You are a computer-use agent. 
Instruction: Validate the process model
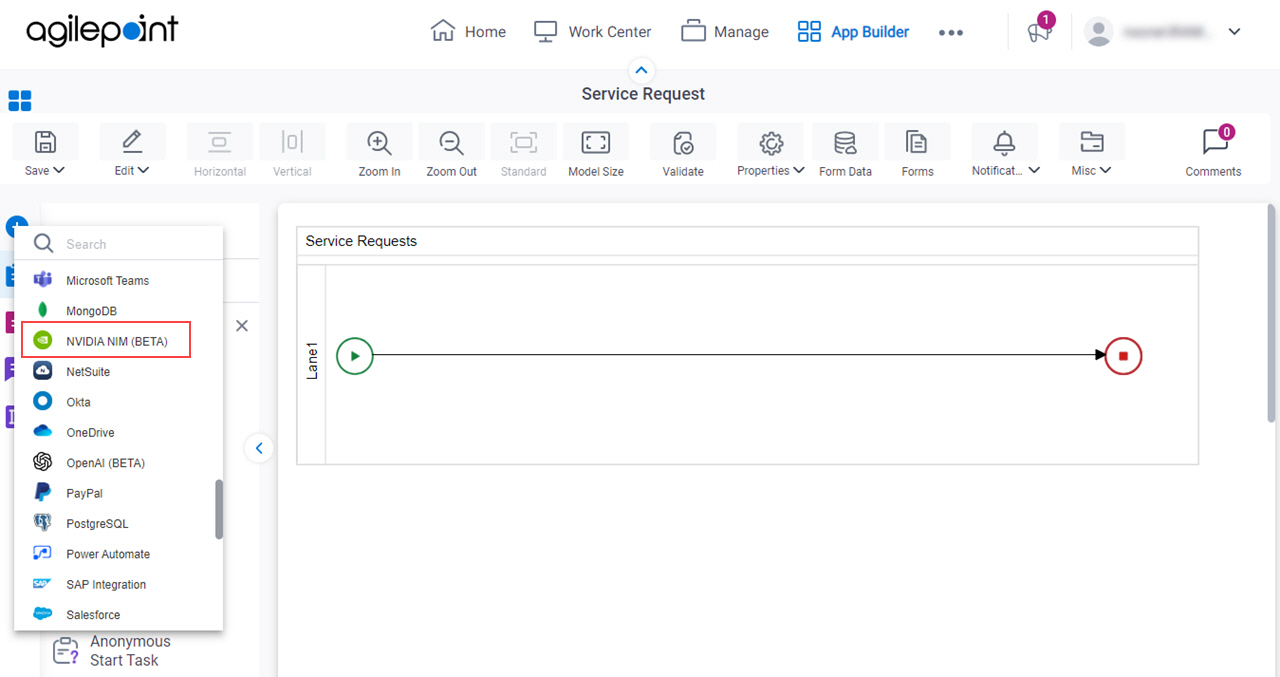tap(683, 142)
